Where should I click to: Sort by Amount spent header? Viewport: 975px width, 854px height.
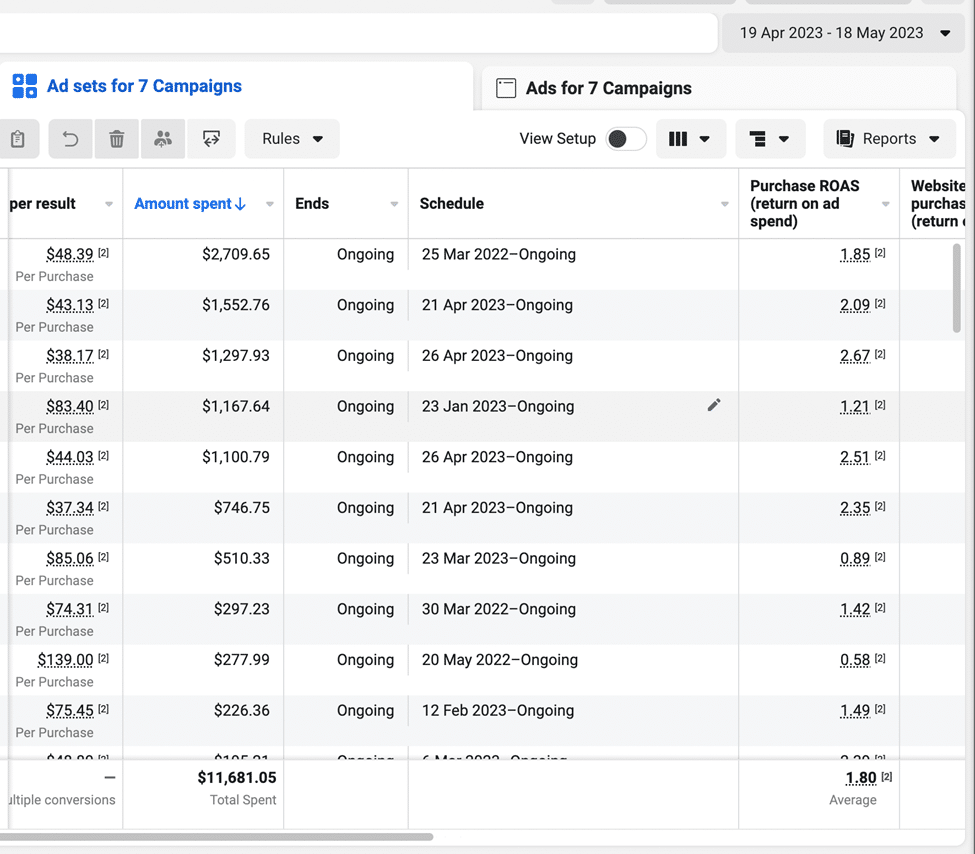point(190,204)
